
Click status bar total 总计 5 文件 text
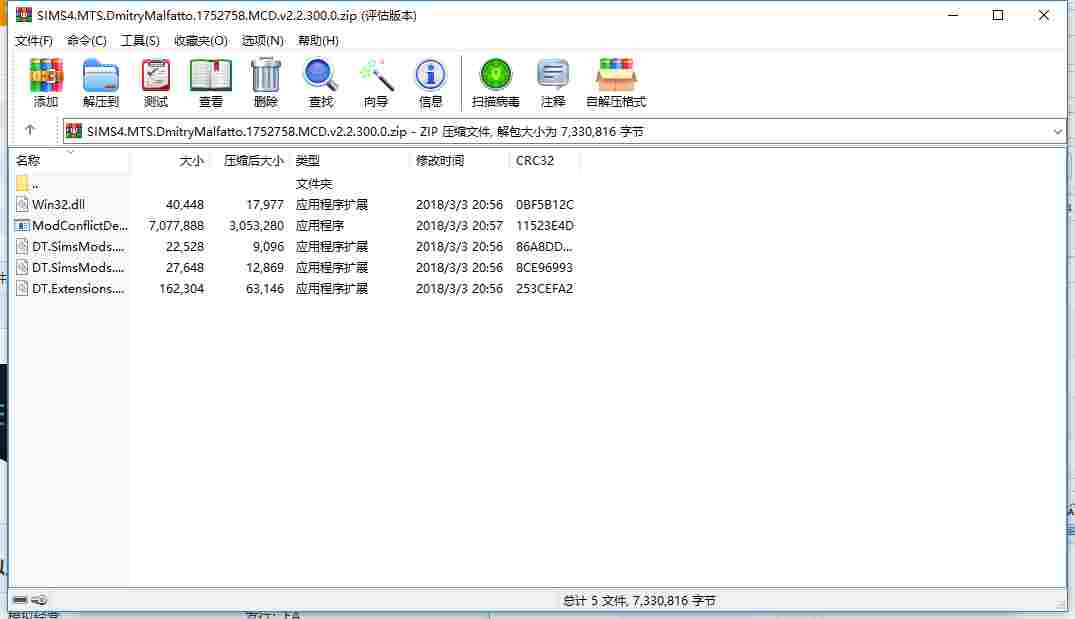click(x=639, y=600)
